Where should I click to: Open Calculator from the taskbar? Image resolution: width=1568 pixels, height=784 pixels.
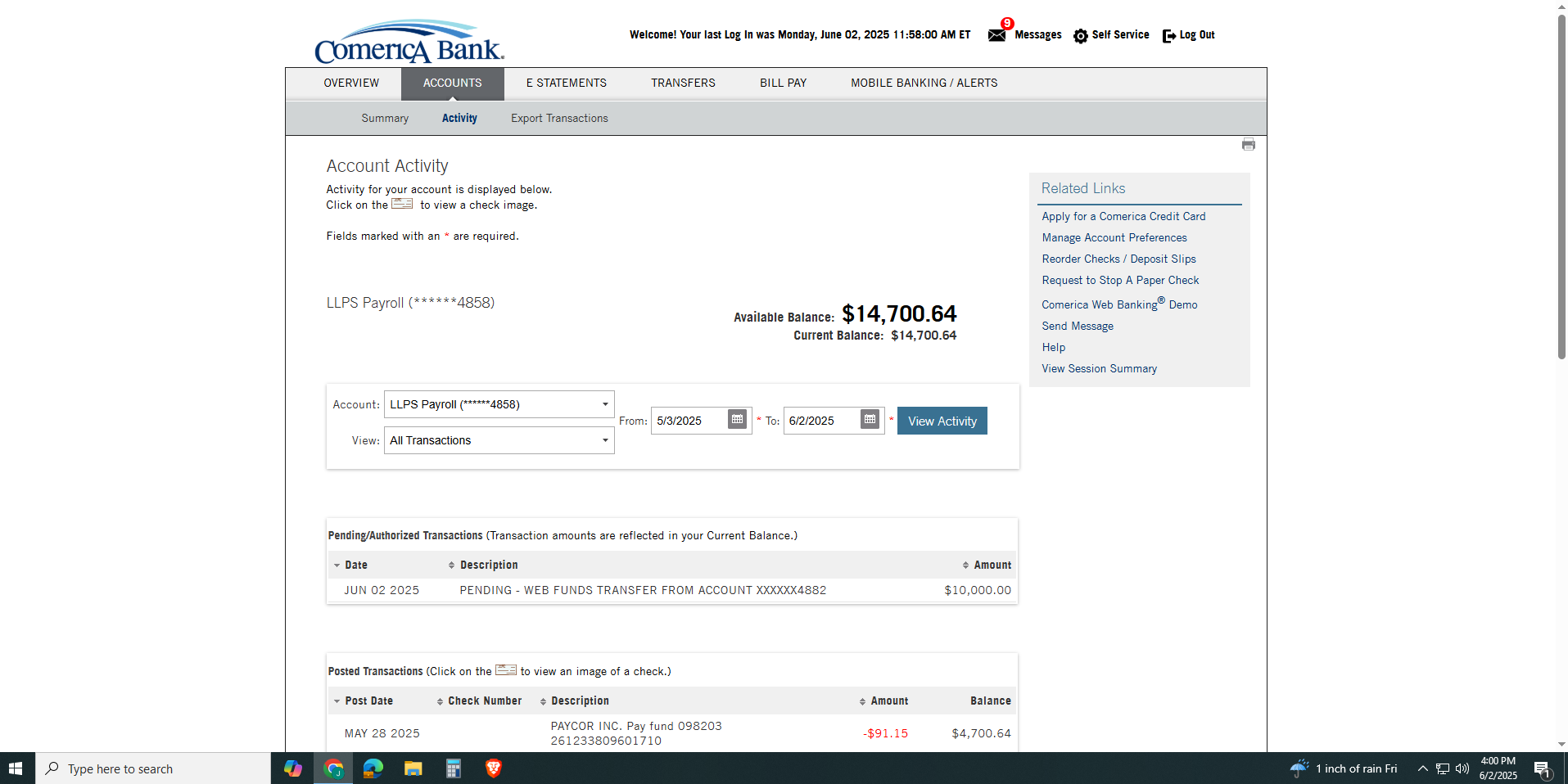click(453, 768)
